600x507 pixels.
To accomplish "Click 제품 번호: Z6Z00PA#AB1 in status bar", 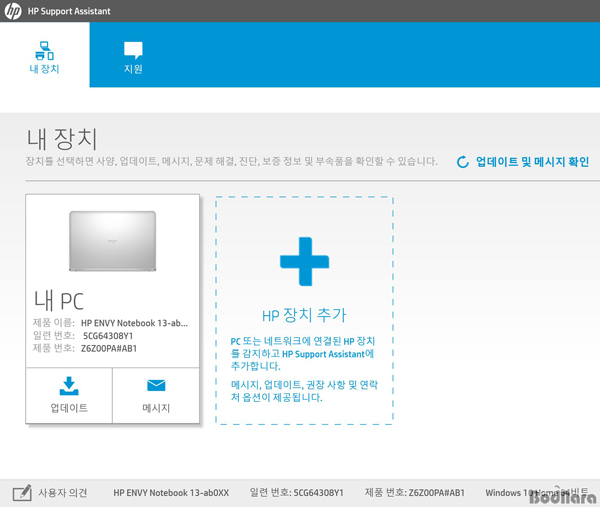I will 414,493.
